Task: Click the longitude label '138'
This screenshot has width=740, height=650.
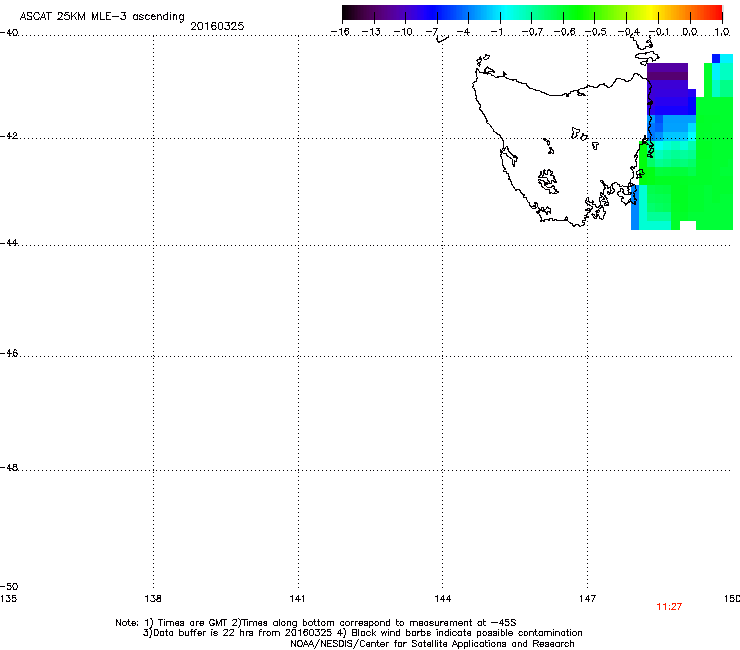Action: [x=153, y=599]
